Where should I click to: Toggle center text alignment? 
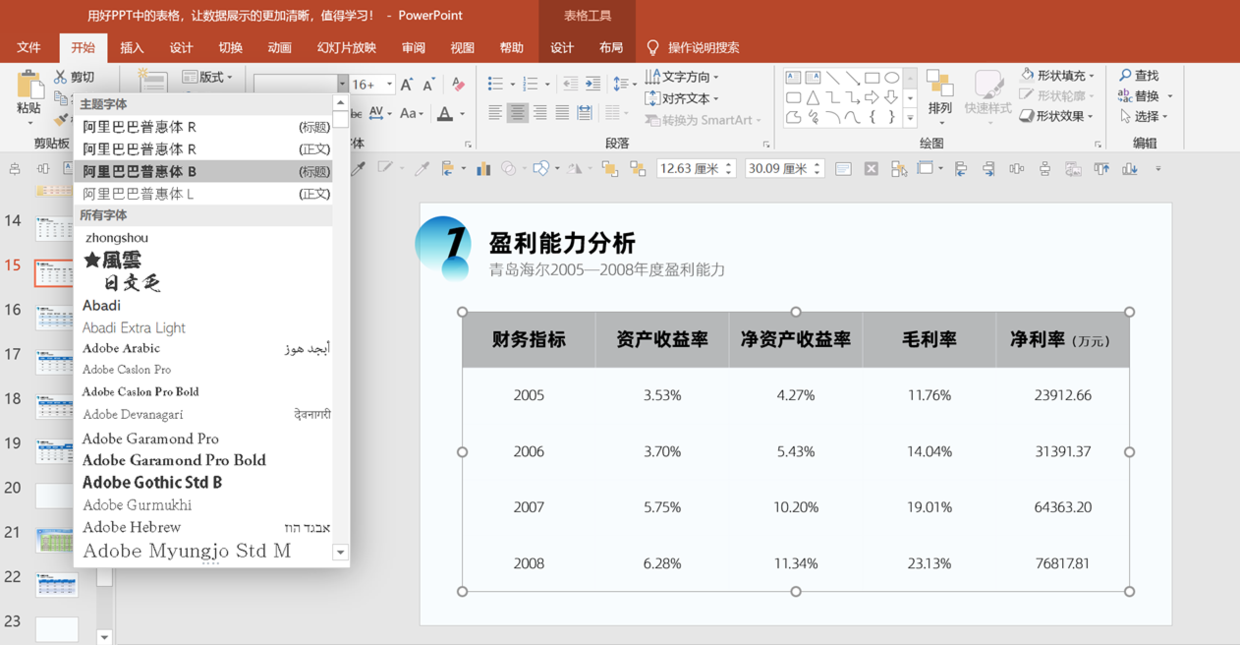pos(517,113)
